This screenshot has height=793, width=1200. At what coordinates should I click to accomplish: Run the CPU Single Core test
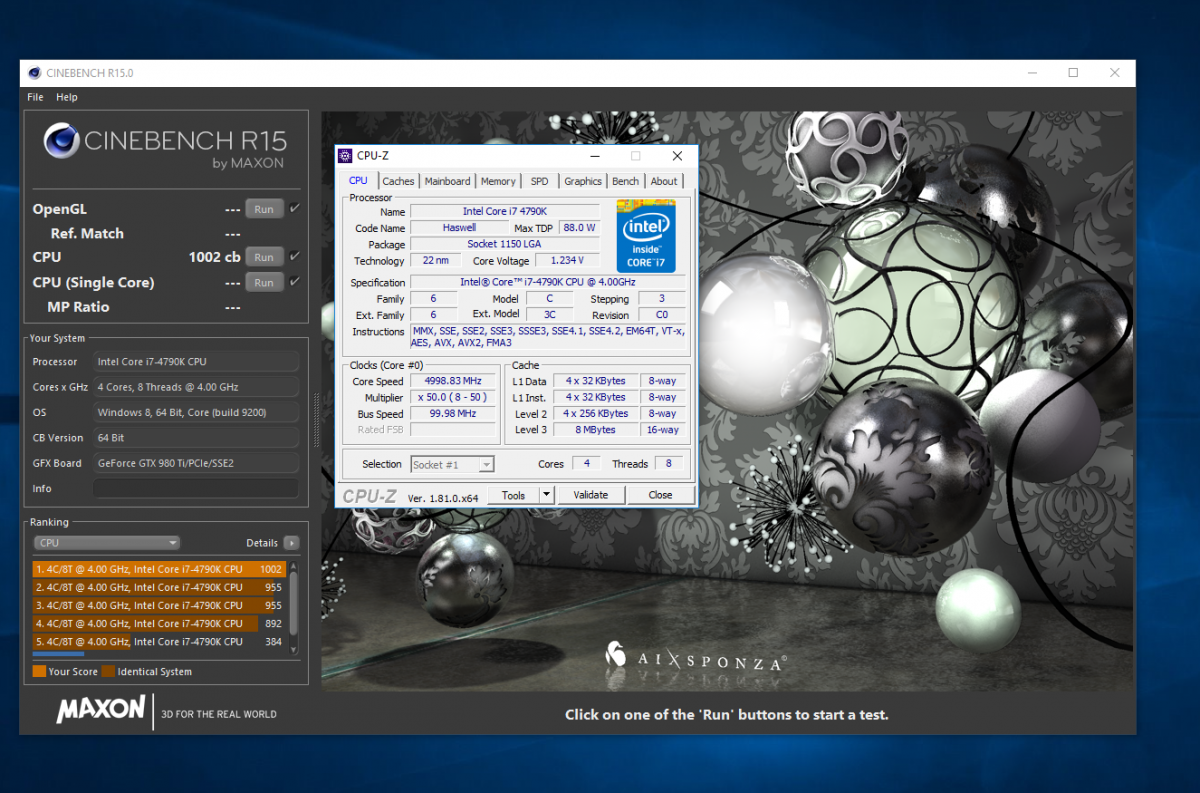[x=264, y=282]
